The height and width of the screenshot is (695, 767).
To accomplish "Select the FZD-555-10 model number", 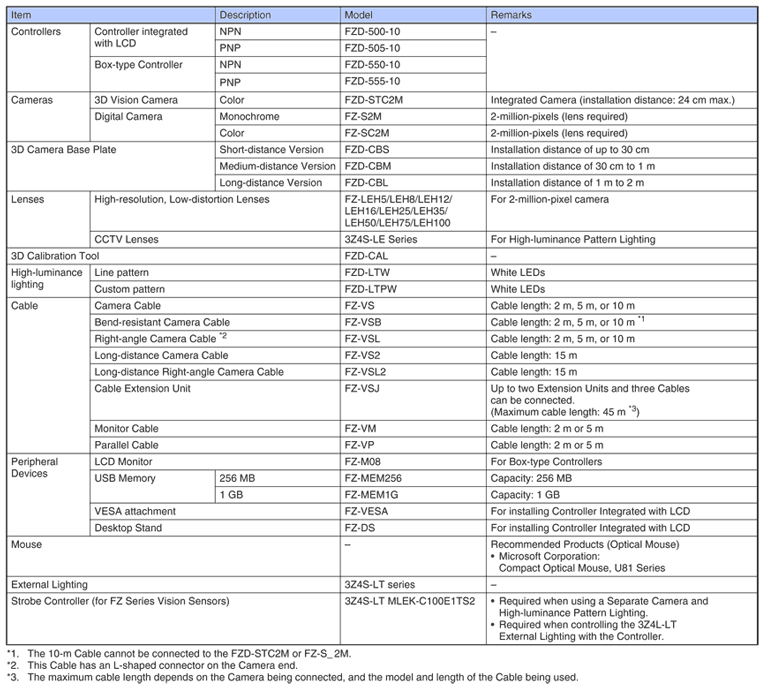I will coord(371,81).
